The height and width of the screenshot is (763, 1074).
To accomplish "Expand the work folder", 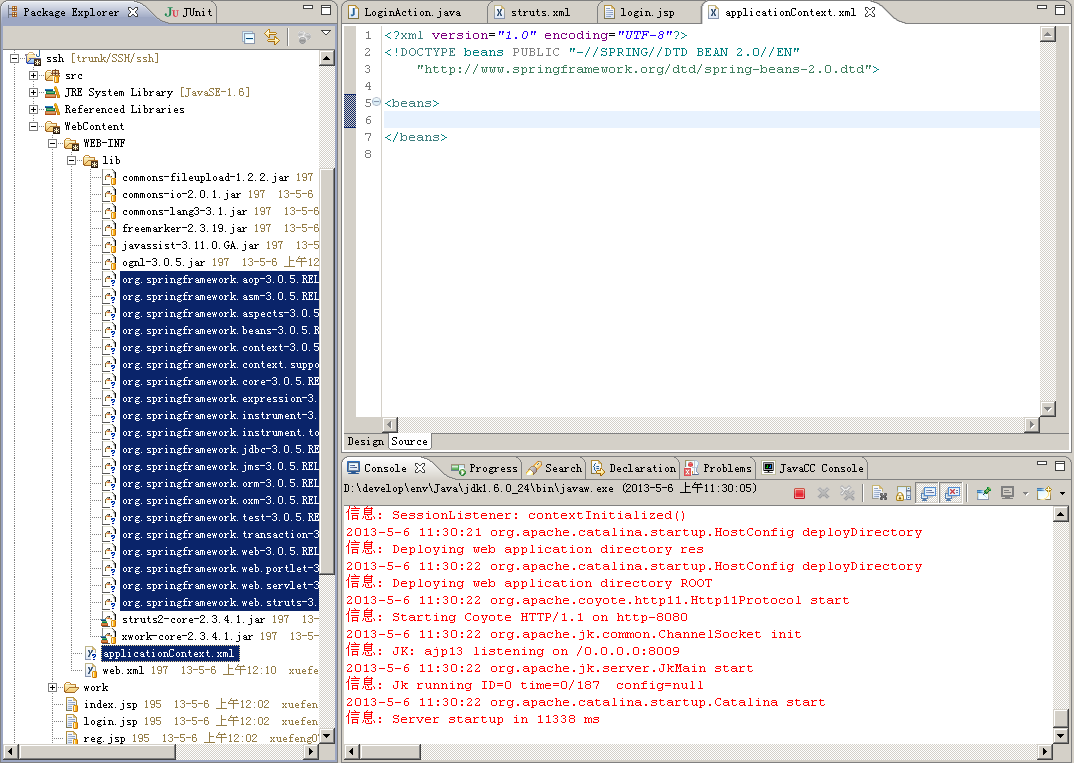I will (x=52, y=688).
